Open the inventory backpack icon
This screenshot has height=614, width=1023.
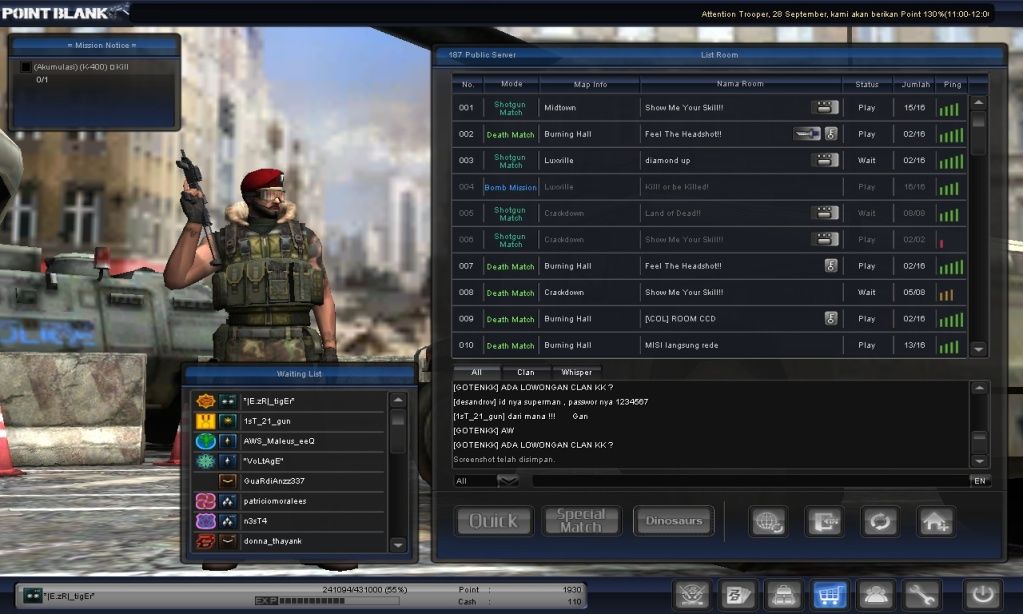[x=784, y=594]
